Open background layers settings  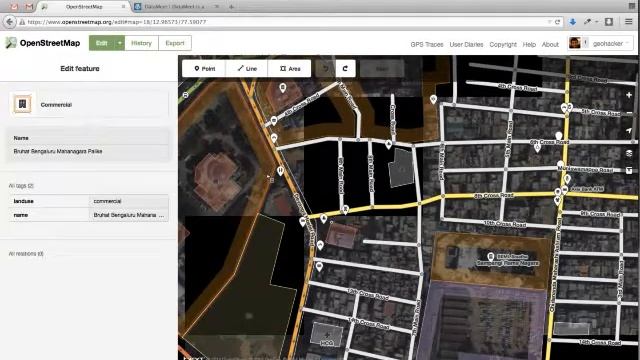tap(629, 153)
